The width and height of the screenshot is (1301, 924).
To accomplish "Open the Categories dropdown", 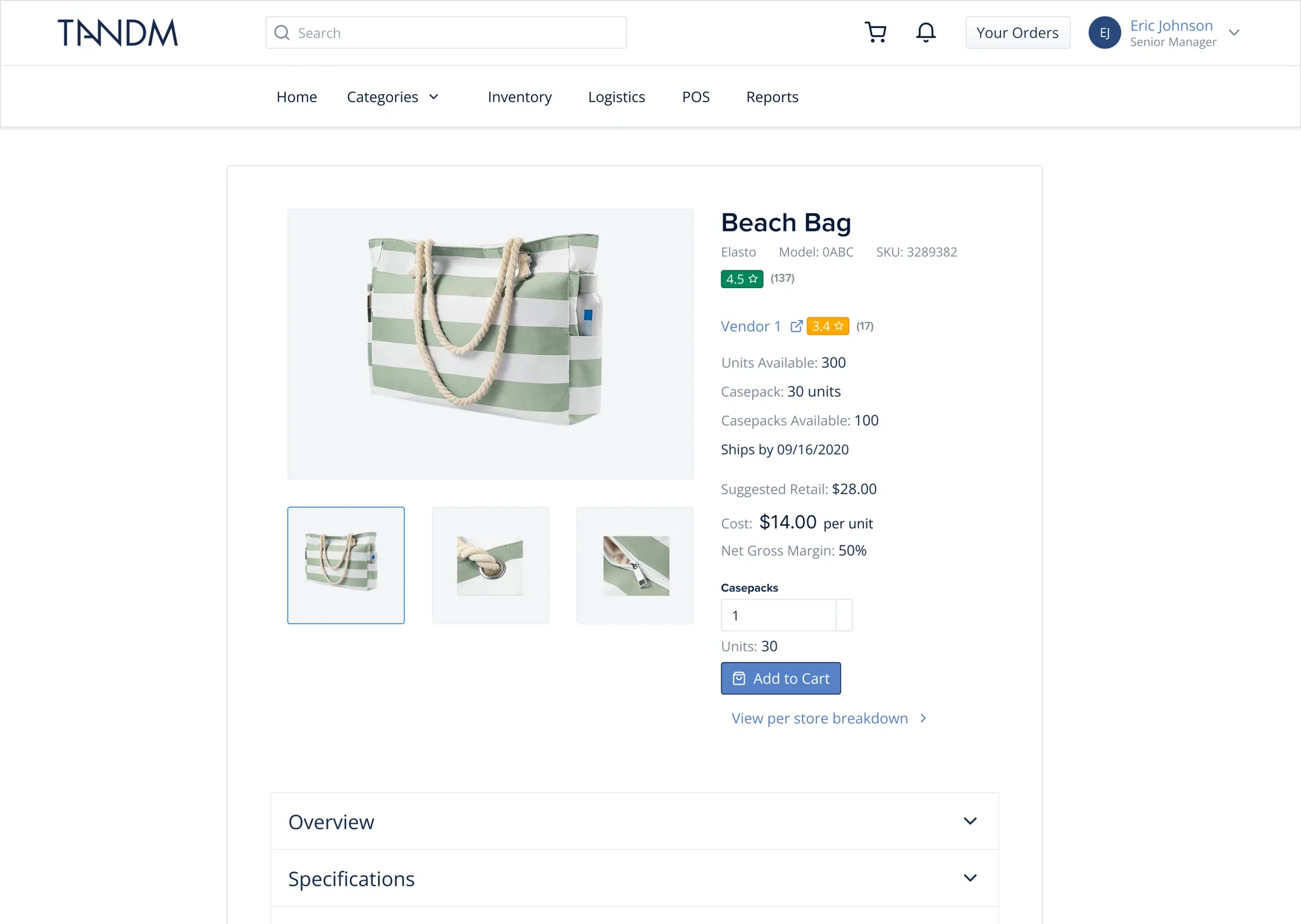I will 393,97.
